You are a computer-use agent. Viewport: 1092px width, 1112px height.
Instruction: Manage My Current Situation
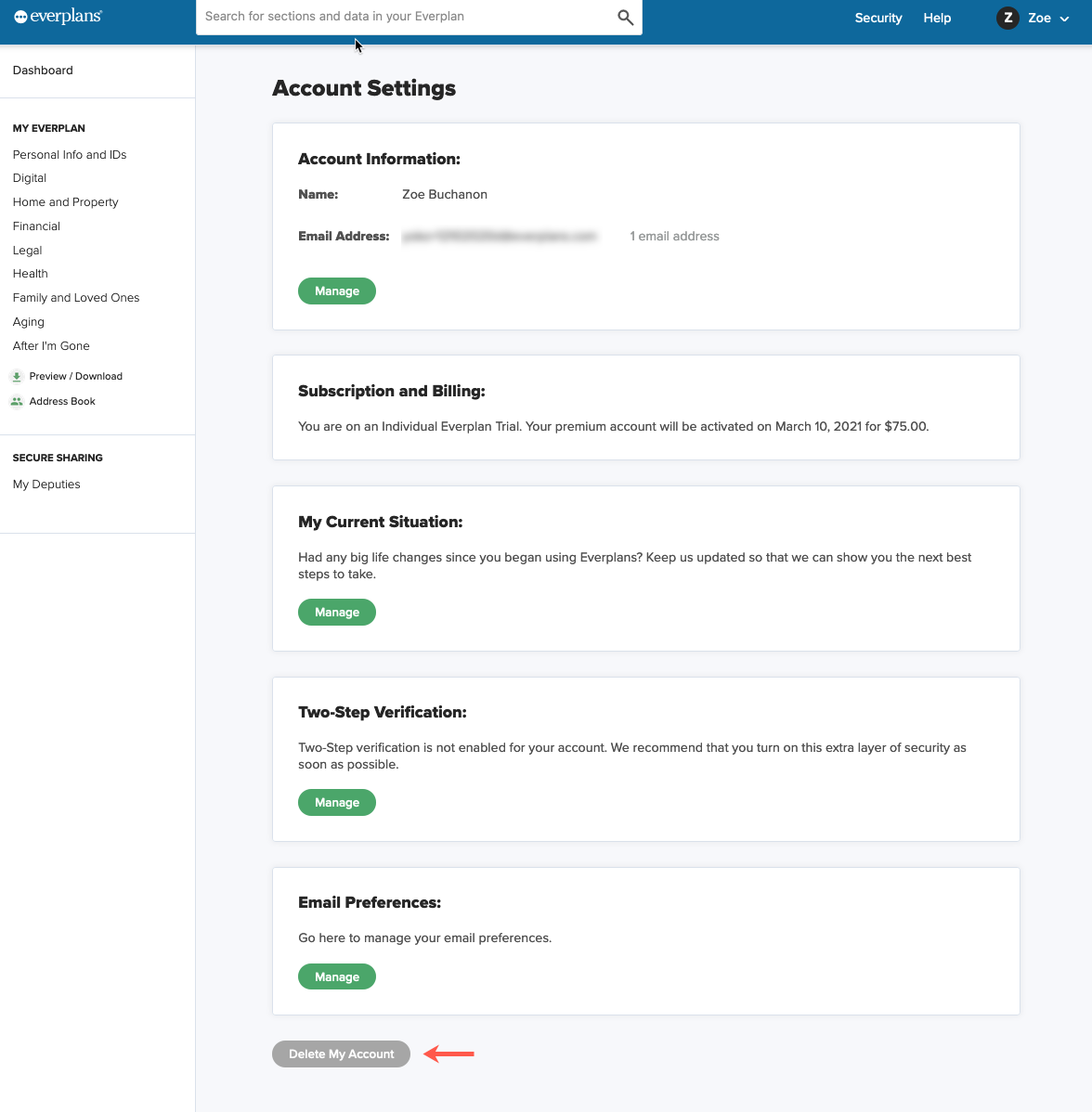click(336, 613)
